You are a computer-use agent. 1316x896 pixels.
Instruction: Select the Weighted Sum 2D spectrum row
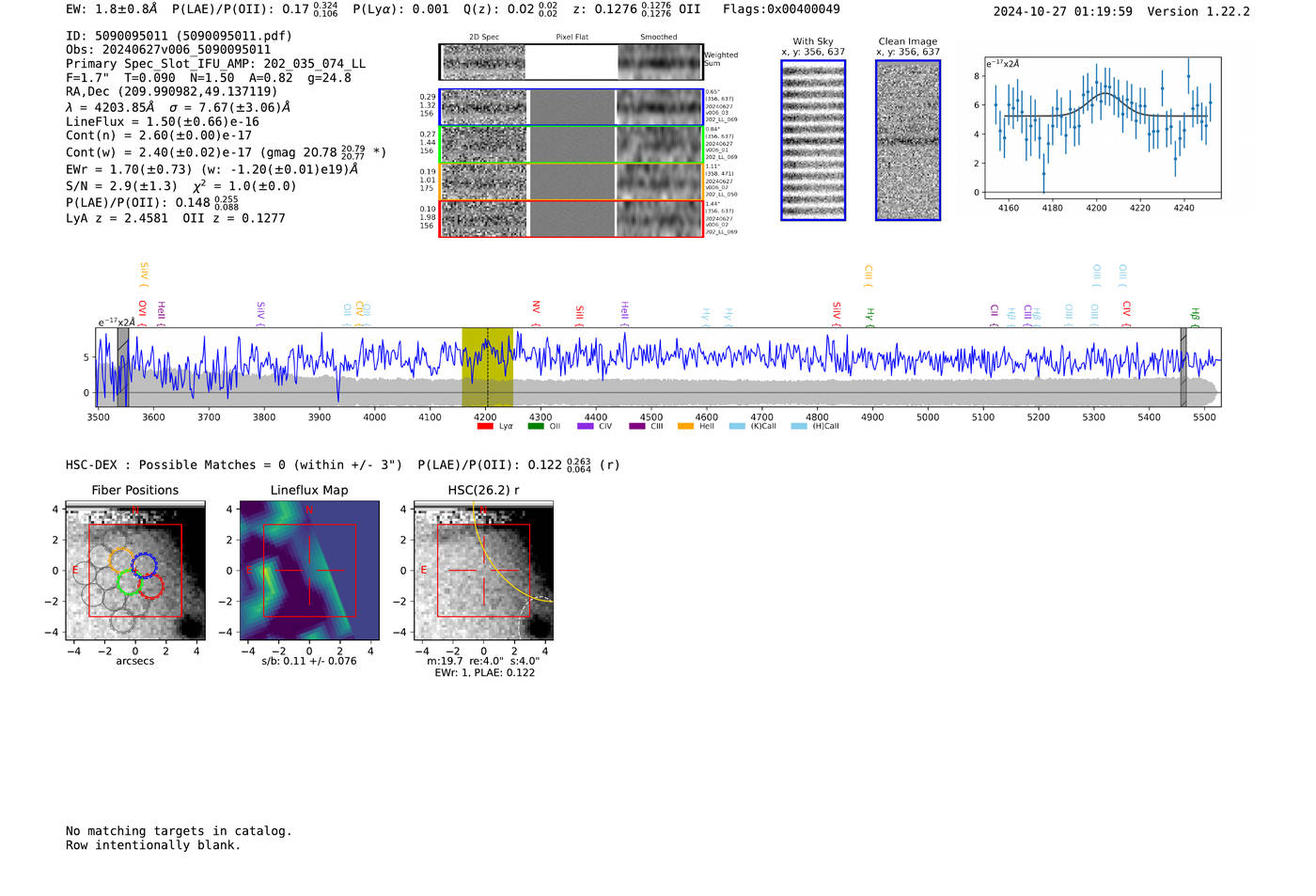pyautogui.click(x=571, y=62)
